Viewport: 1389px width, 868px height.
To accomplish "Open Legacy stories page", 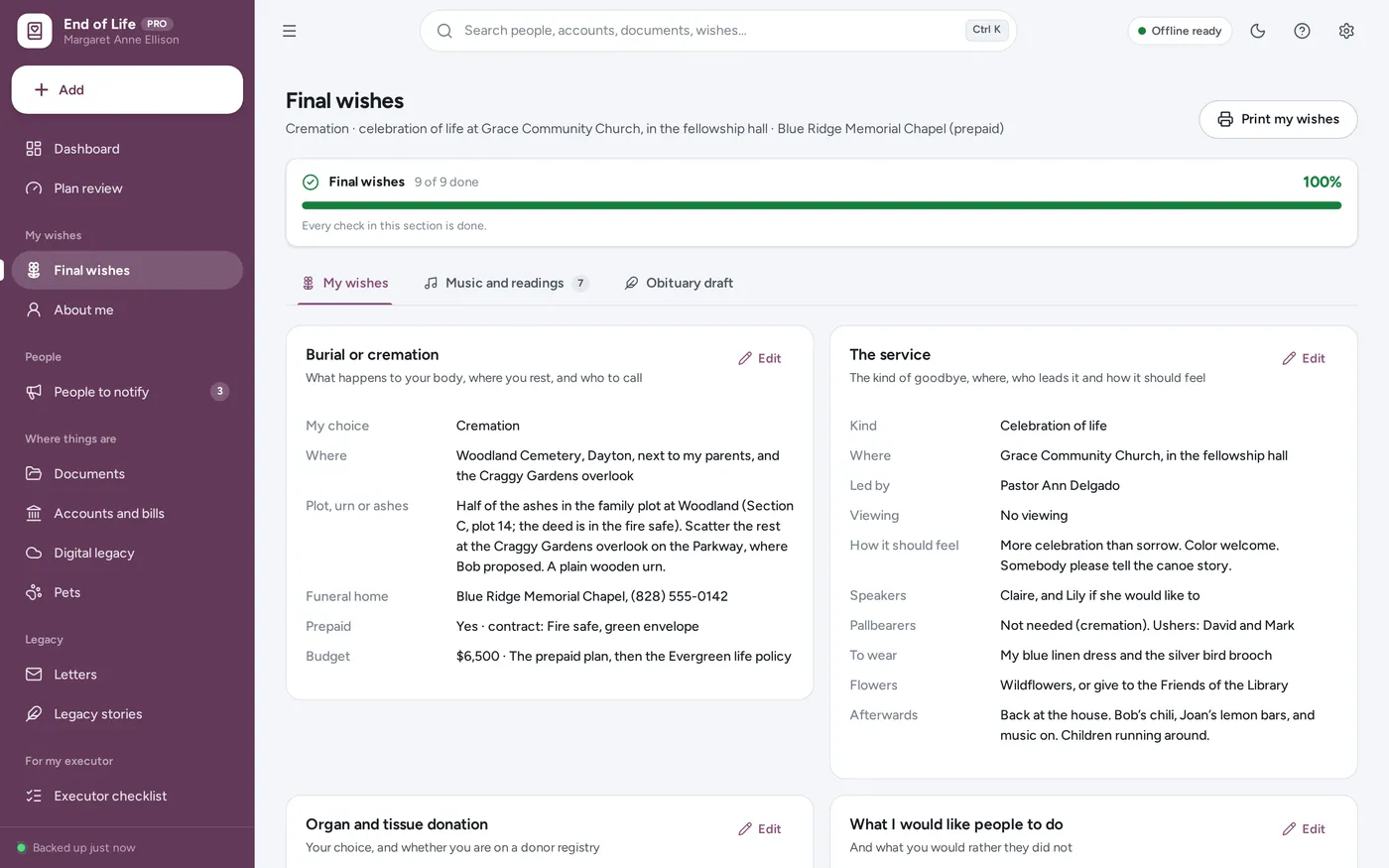I will [127, 714].
